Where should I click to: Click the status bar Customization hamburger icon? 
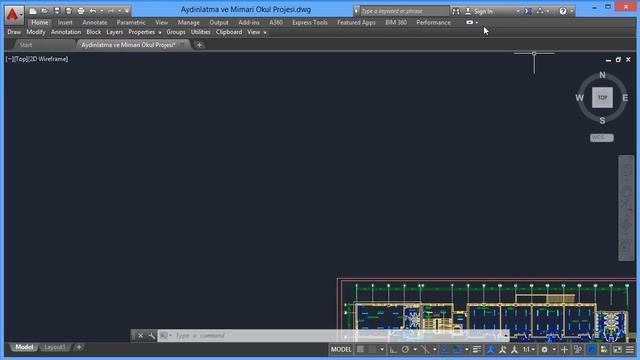[630, 349]
